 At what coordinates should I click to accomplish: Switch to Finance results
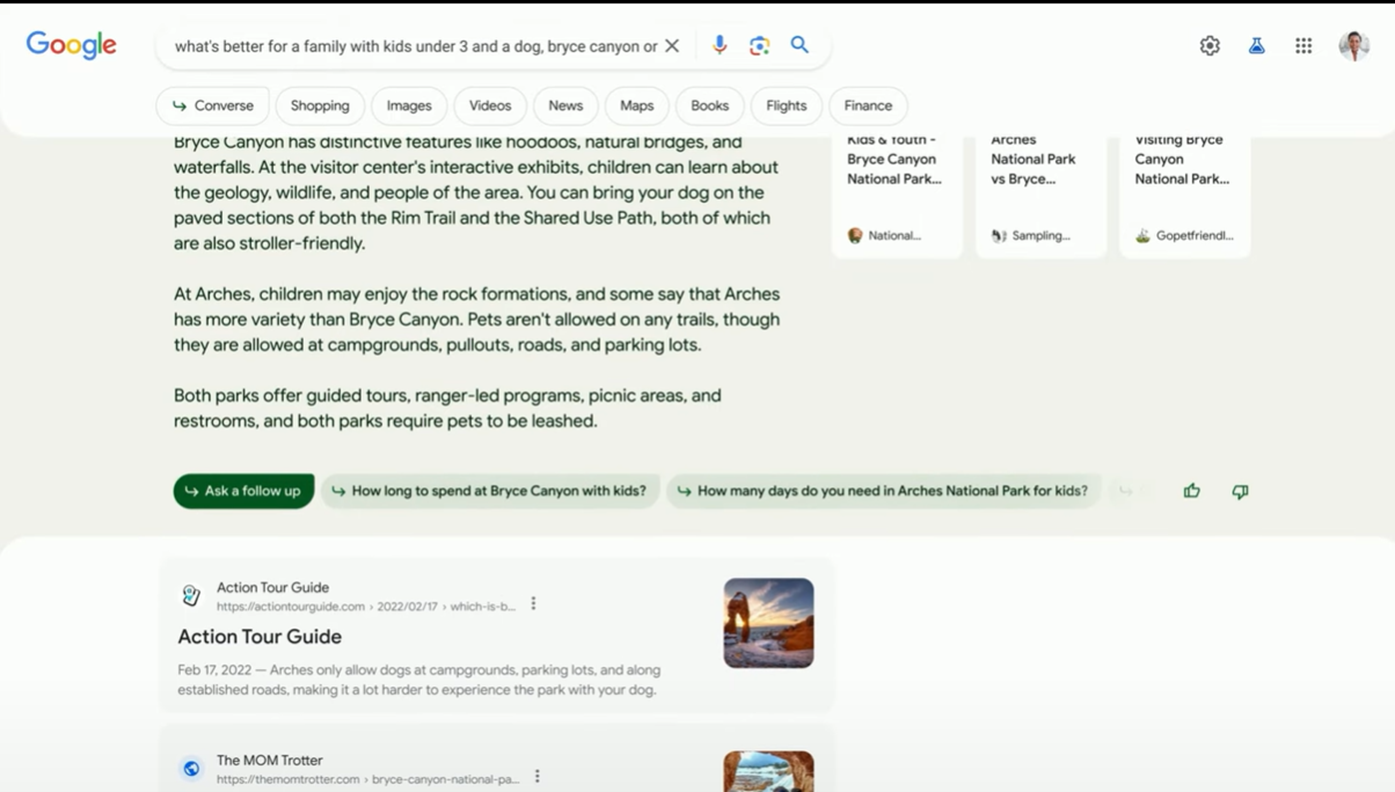868,106
